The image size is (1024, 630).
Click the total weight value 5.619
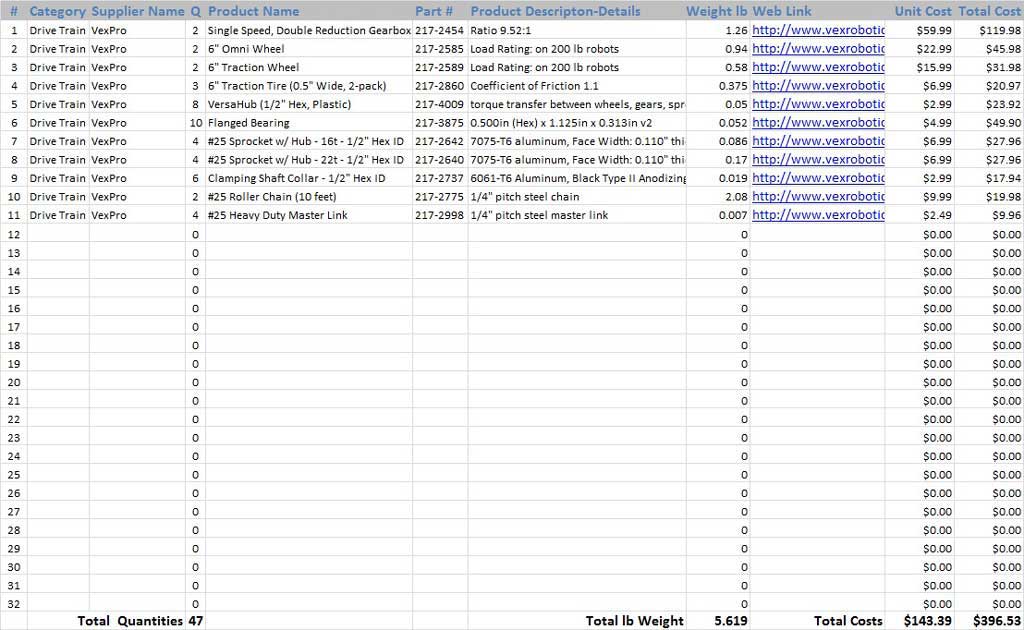click(x=730, y=621)
